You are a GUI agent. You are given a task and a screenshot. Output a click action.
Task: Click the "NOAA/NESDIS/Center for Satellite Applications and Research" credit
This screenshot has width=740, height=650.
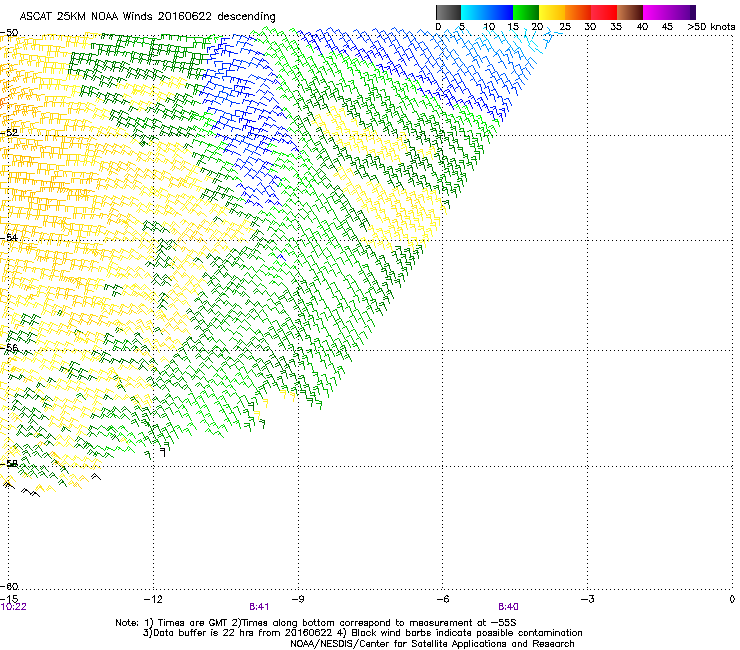click(432, 644)
